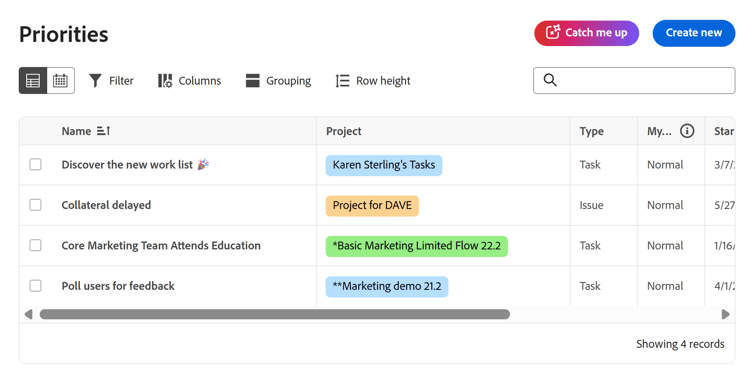750x374 pixels.
Task: Open task Discover the new work list
Action: 127,165
